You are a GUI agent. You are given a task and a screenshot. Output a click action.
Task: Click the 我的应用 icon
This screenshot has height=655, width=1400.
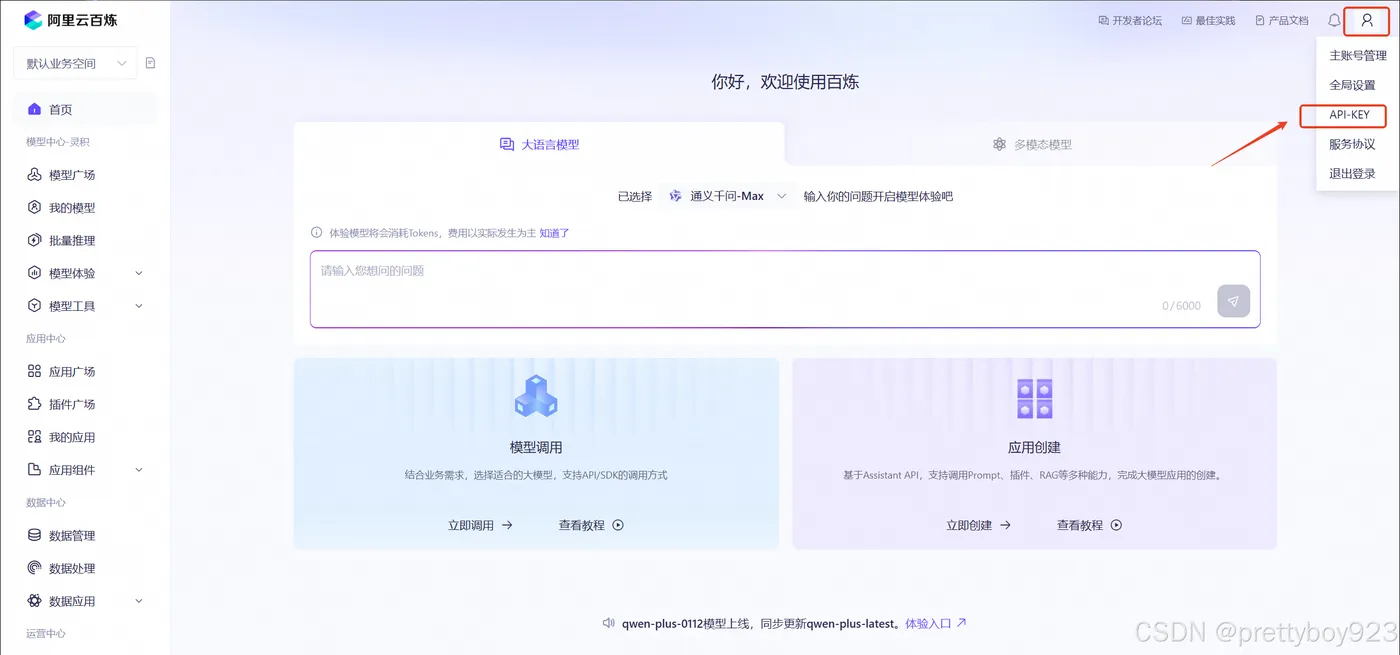pyautogui.click(x=35, y=437)
